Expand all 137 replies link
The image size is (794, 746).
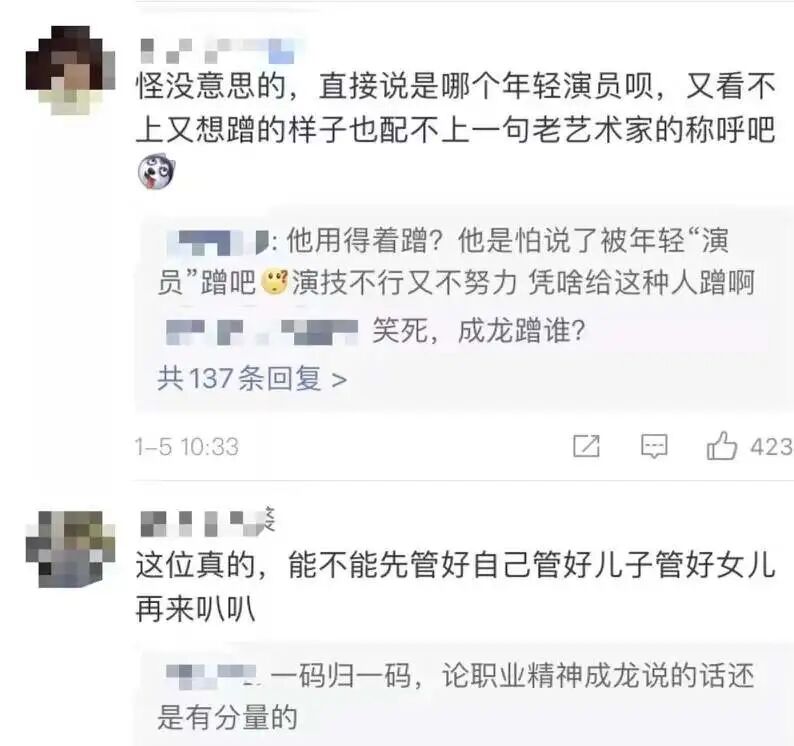[x=252, y=378]
